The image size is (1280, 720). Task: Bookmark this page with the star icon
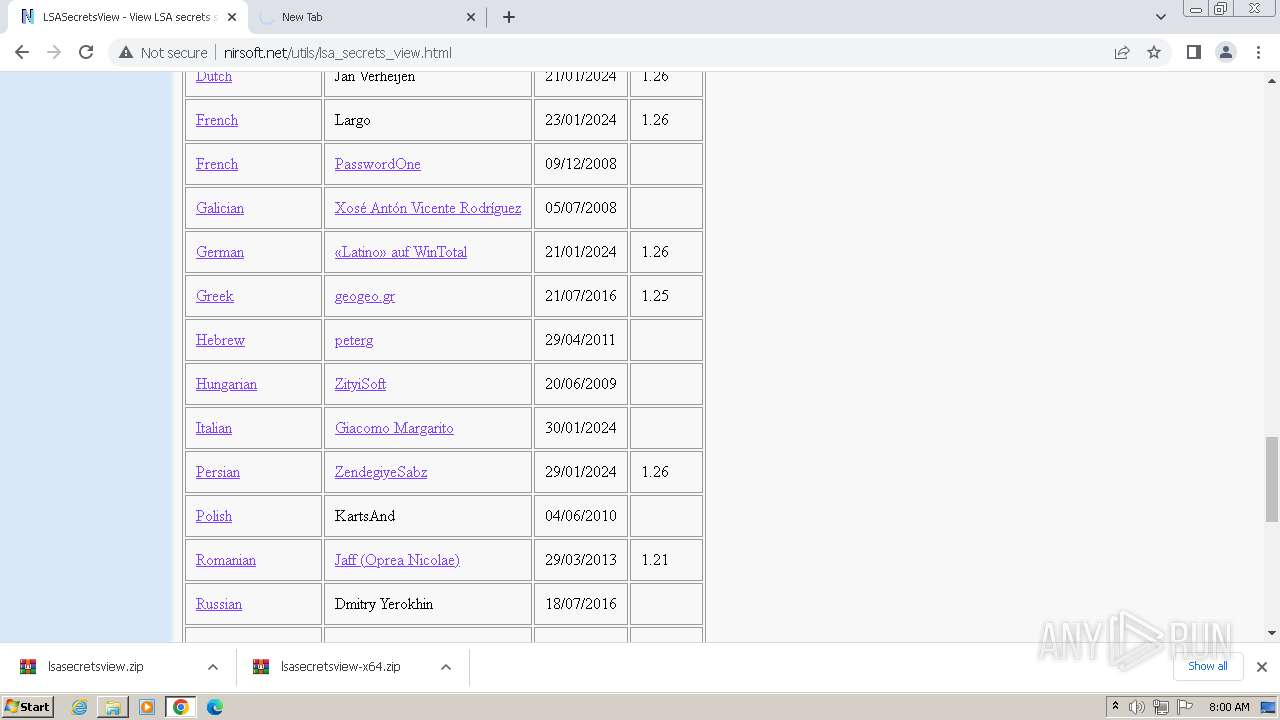pyautogui.click(x=1154, y=53)
